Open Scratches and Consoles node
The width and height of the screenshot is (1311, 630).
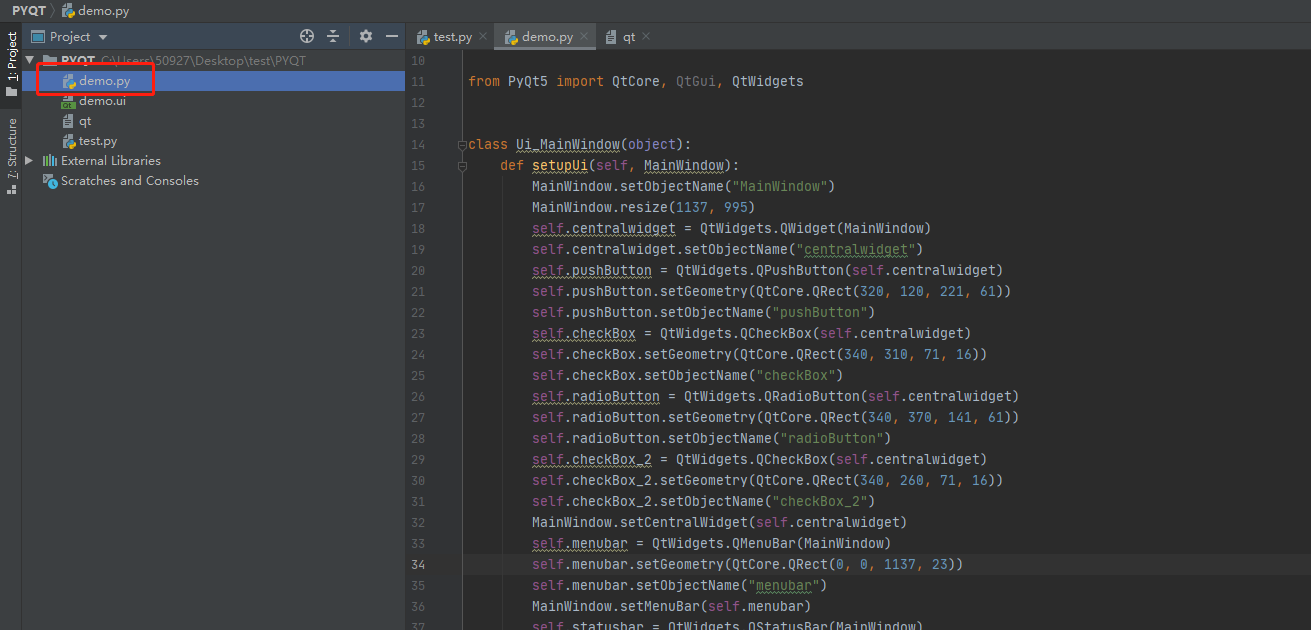click(x=130, y=181)
